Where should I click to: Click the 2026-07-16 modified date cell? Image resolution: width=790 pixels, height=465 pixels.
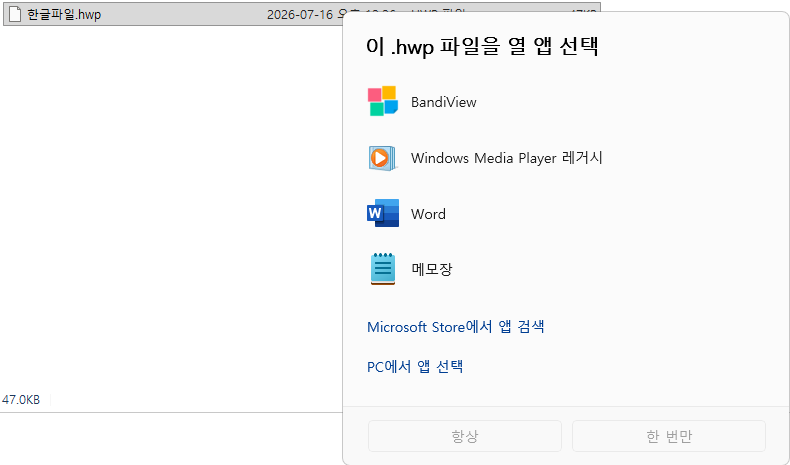[x=305, y=15]
